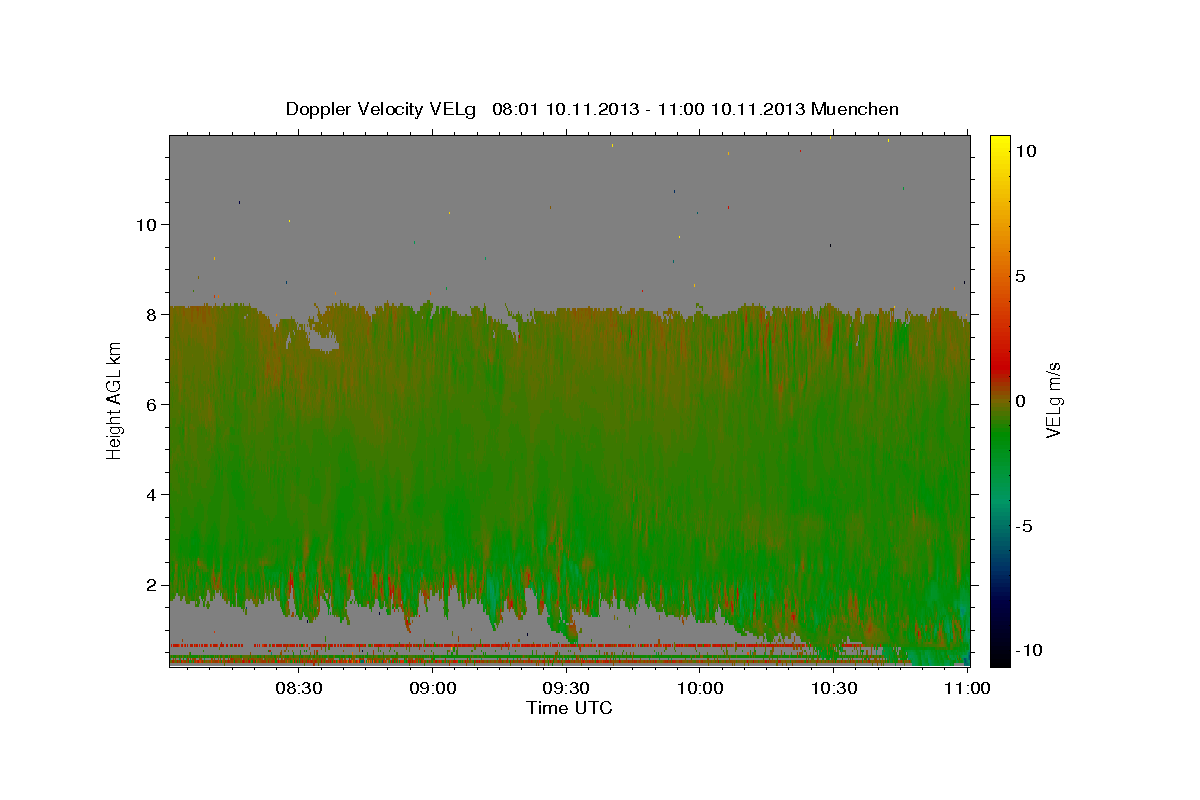Click the 'Muenchen' location text in title
Viewport: 1200px width, 800px height.
coord(855,109)
